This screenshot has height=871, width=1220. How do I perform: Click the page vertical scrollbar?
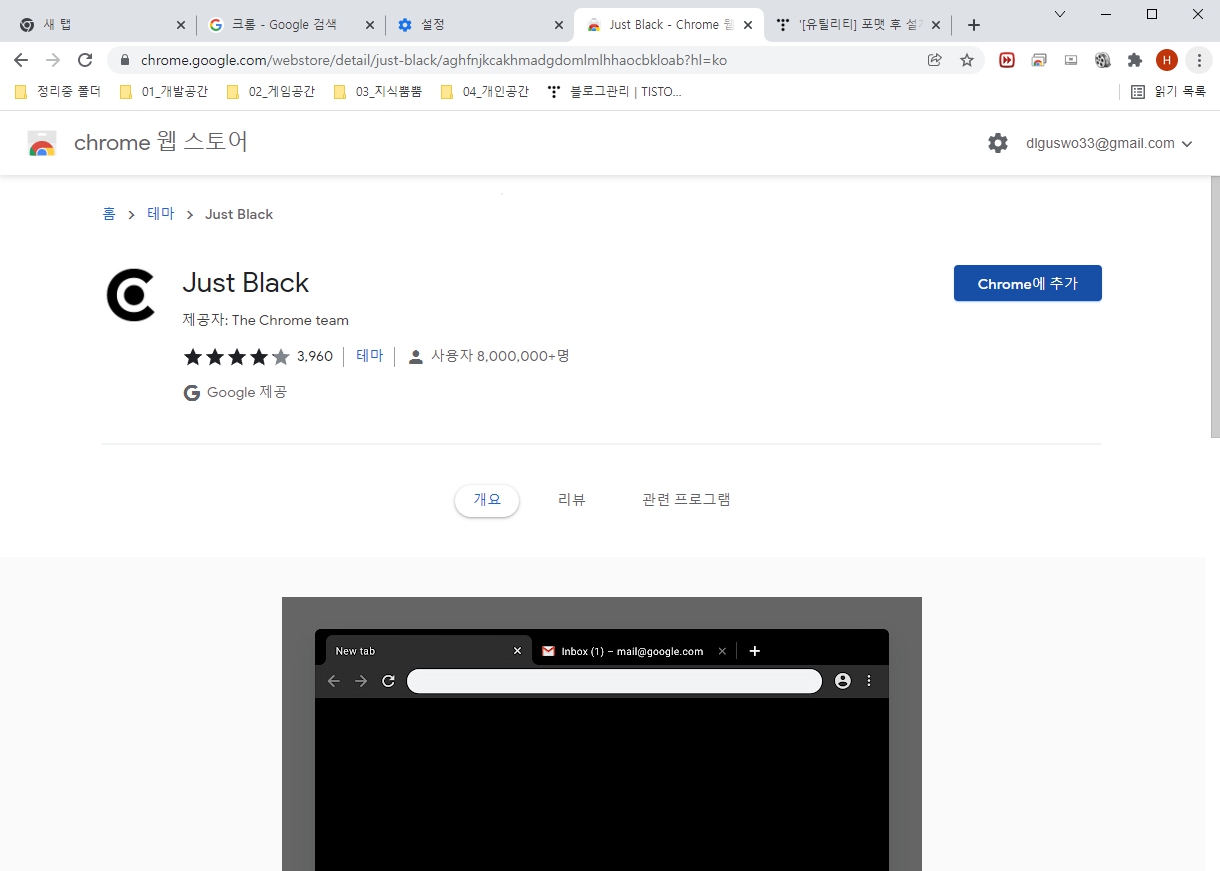click(1214, 307)
